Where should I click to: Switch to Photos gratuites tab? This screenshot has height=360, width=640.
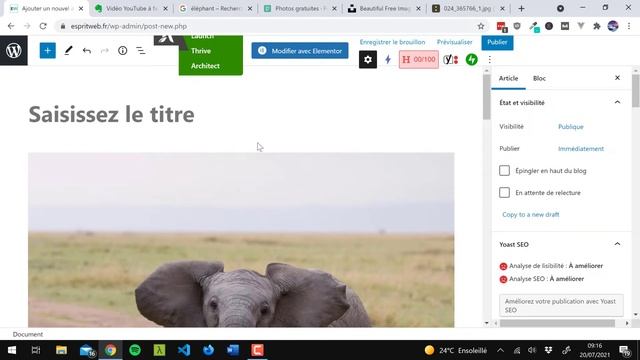tap(300, 9)
